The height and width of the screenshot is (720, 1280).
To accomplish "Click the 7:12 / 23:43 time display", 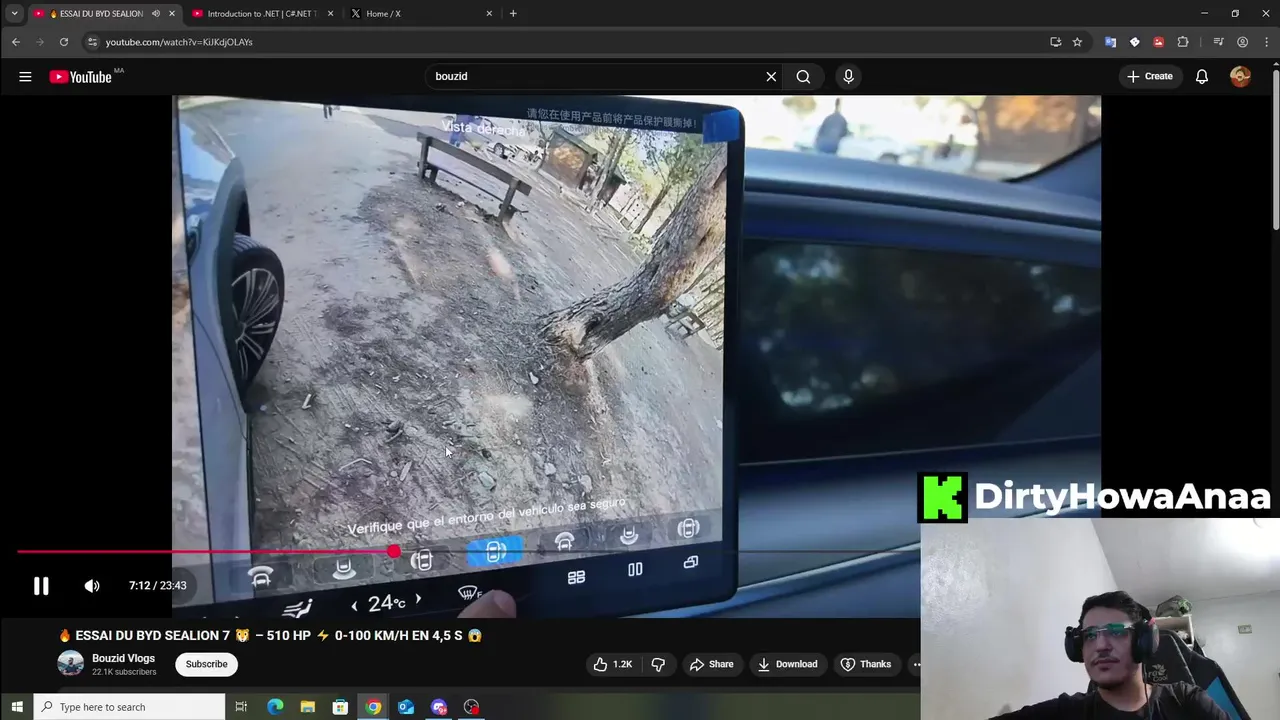I will [x=157, y=586].
